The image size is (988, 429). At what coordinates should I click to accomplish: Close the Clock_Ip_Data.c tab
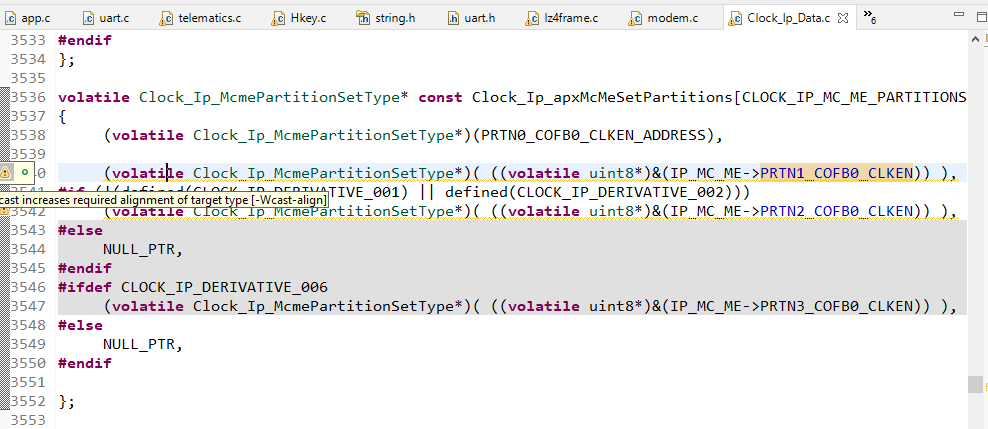click(x=845, y=18)
